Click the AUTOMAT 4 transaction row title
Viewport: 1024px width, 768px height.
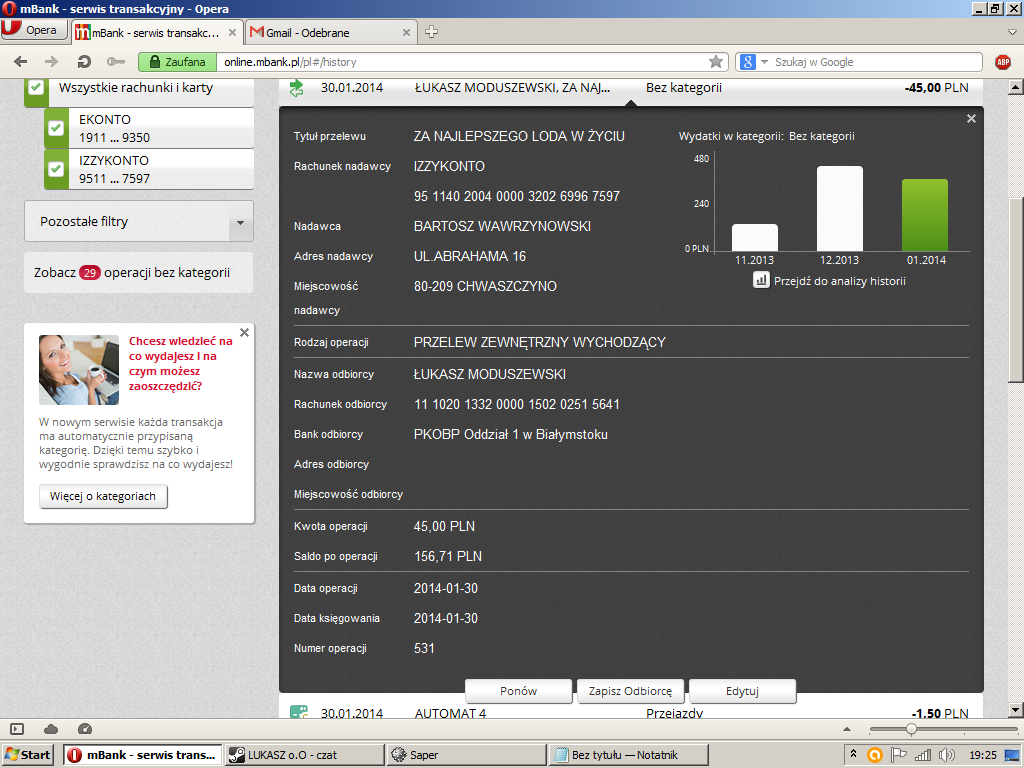tap(450, 712)
